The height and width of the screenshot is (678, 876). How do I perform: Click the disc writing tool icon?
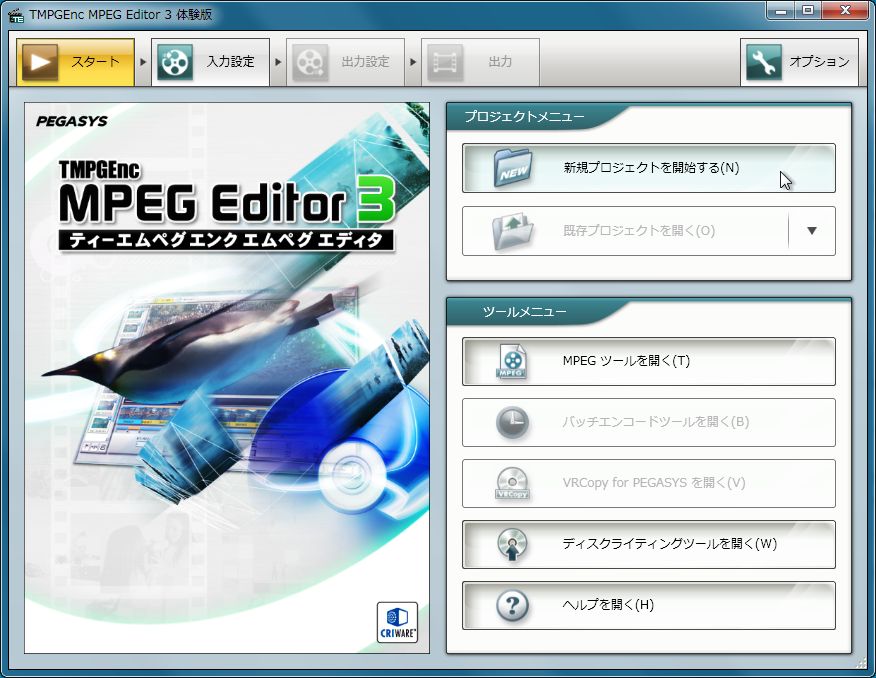[512, 545]
